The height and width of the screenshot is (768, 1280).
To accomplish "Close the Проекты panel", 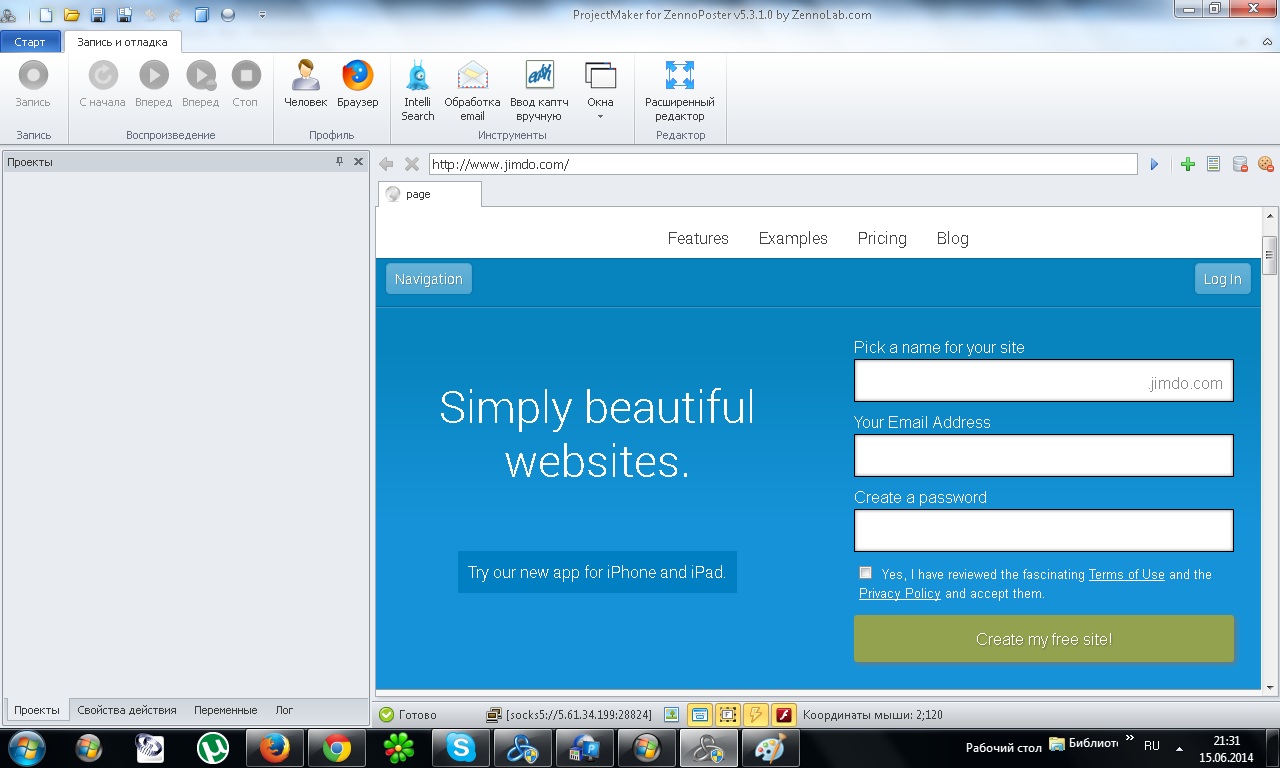I will pos(358,161).
